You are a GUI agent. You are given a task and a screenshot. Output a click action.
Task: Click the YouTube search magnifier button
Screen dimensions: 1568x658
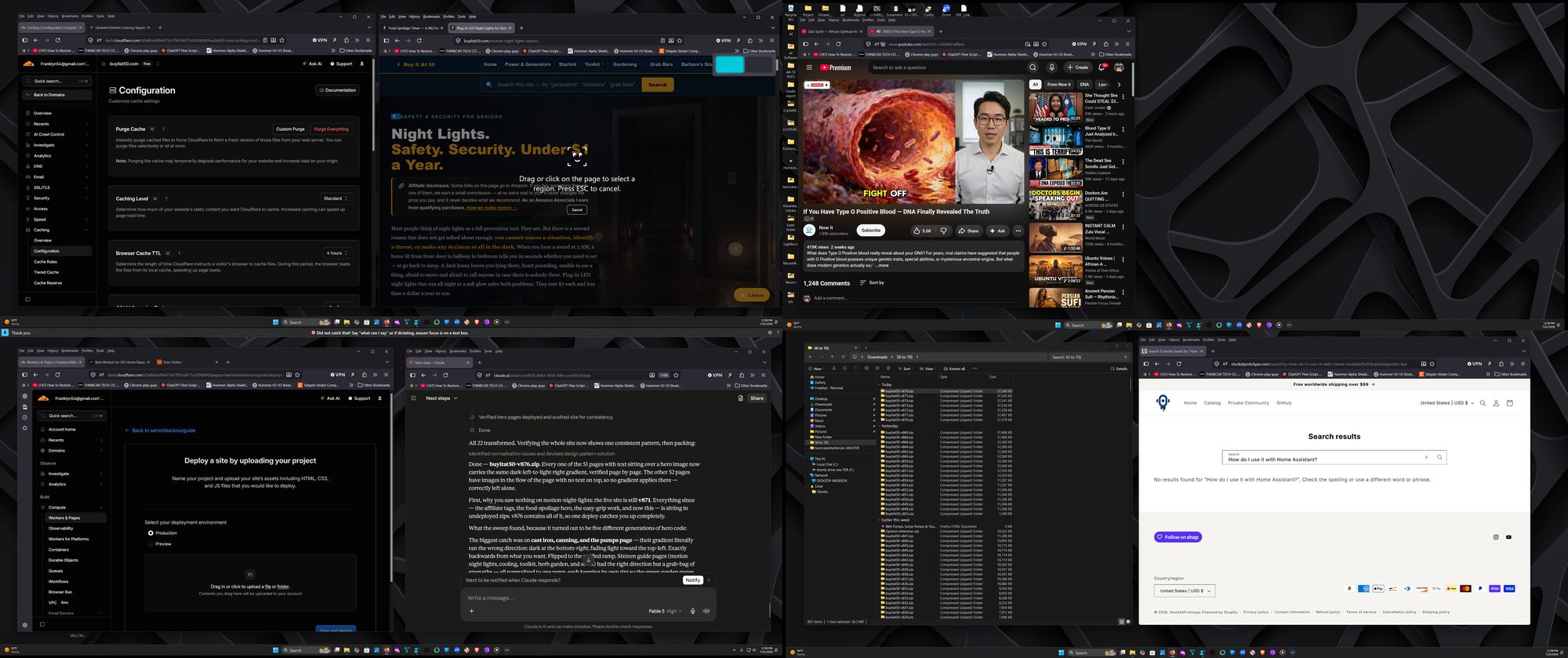[x=1033, y=67]
